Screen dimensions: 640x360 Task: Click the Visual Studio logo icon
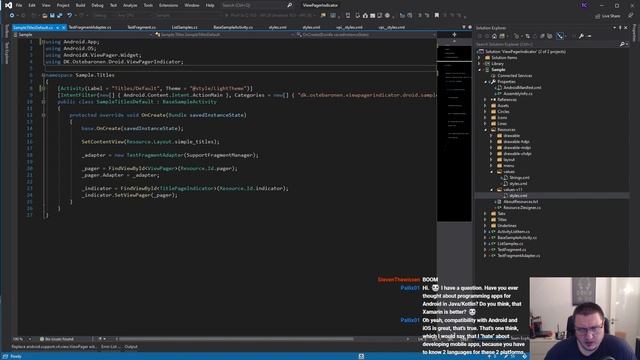tap(8, 5)
